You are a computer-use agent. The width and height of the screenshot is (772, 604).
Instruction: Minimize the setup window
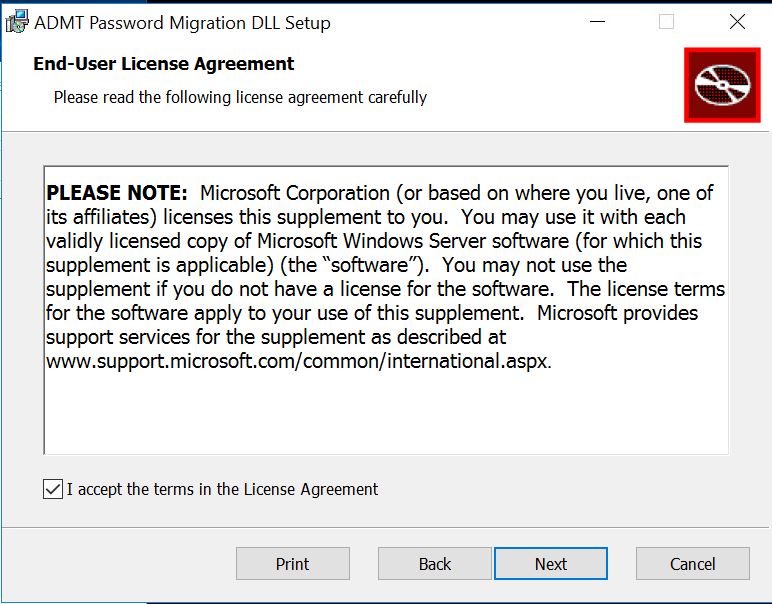click(597, 22)
